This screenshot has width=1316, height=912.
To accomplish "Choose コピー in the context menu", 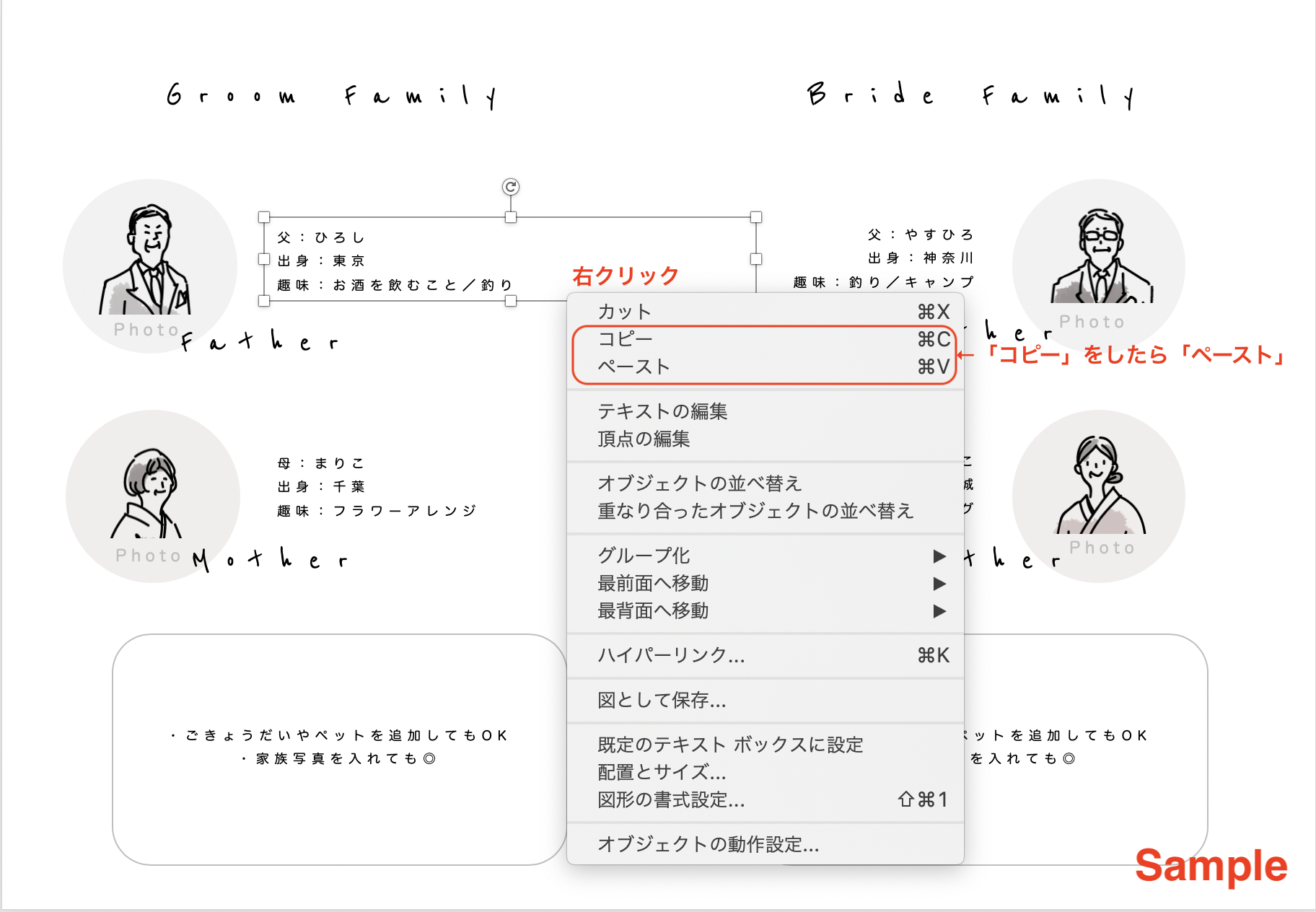I will click(x=625, y=339).
